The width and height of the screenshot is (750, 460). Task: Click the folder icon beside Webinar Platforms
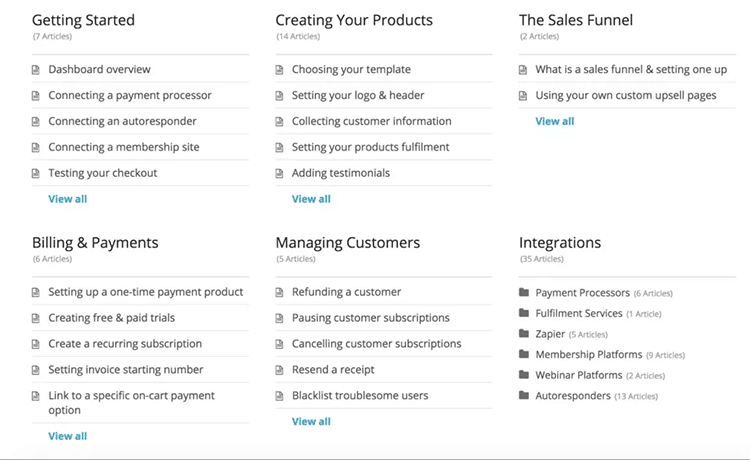tap(524, 375)
